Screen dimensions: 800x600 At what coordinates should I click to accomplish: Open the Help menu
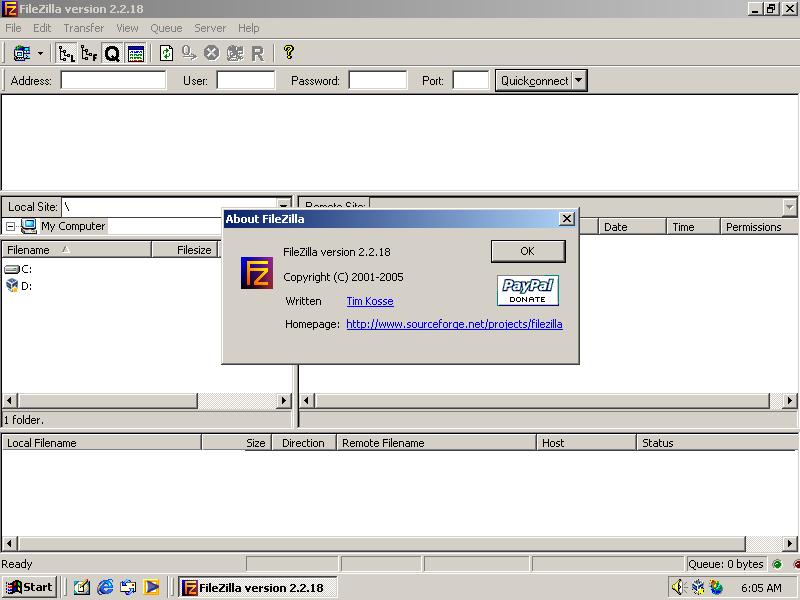click(x=248, y=28)
